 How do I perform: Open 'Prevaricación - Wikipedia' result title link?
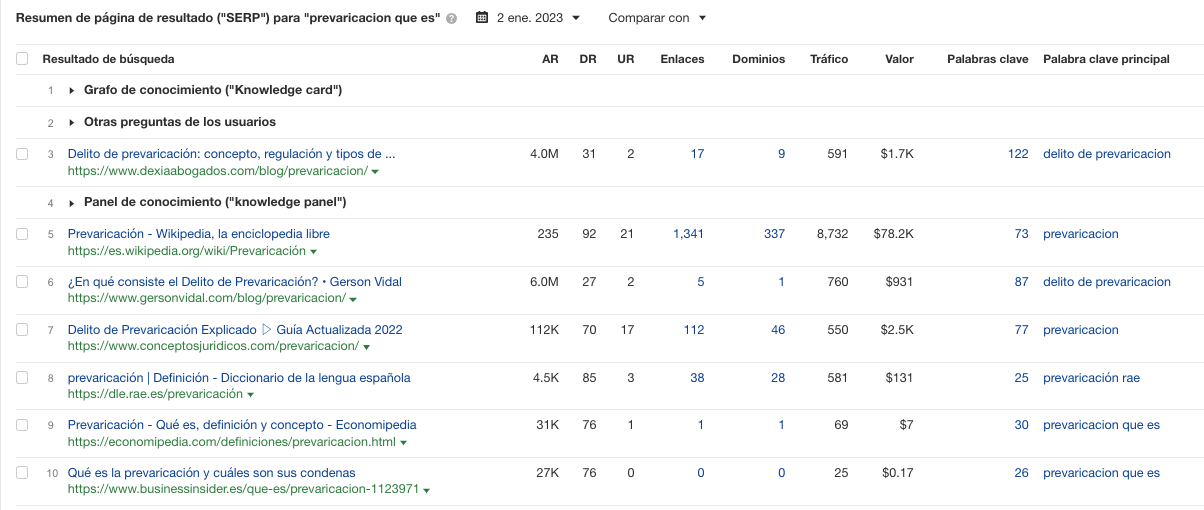tap(198, 234)
